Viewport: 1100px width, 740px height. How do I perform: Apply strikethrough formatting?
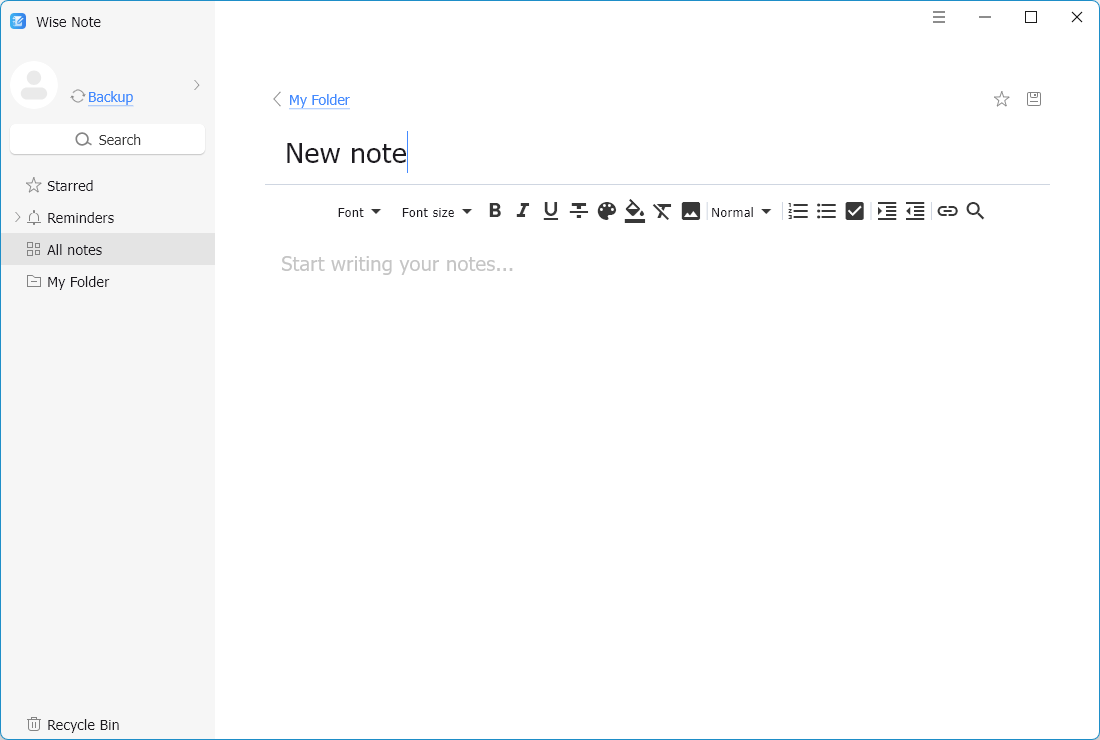(x=578, y=211)
